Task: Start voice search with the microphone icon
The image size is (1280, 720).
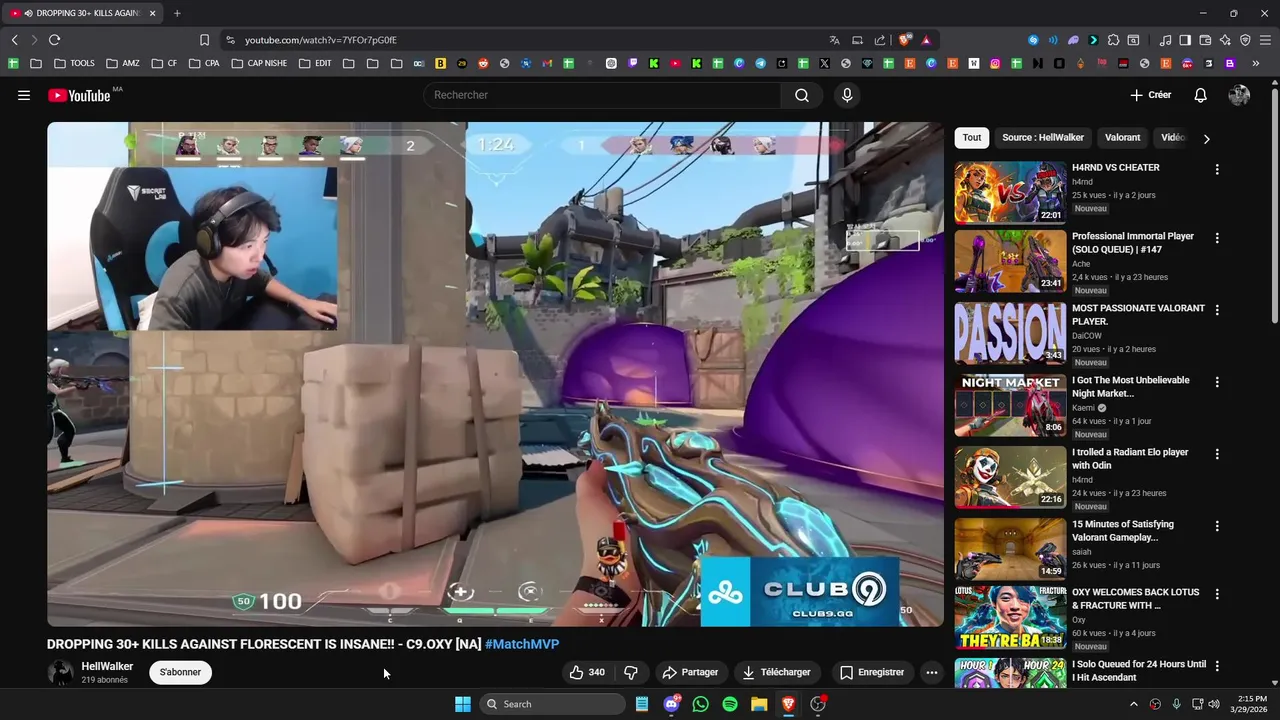Action: coord(847,95)
